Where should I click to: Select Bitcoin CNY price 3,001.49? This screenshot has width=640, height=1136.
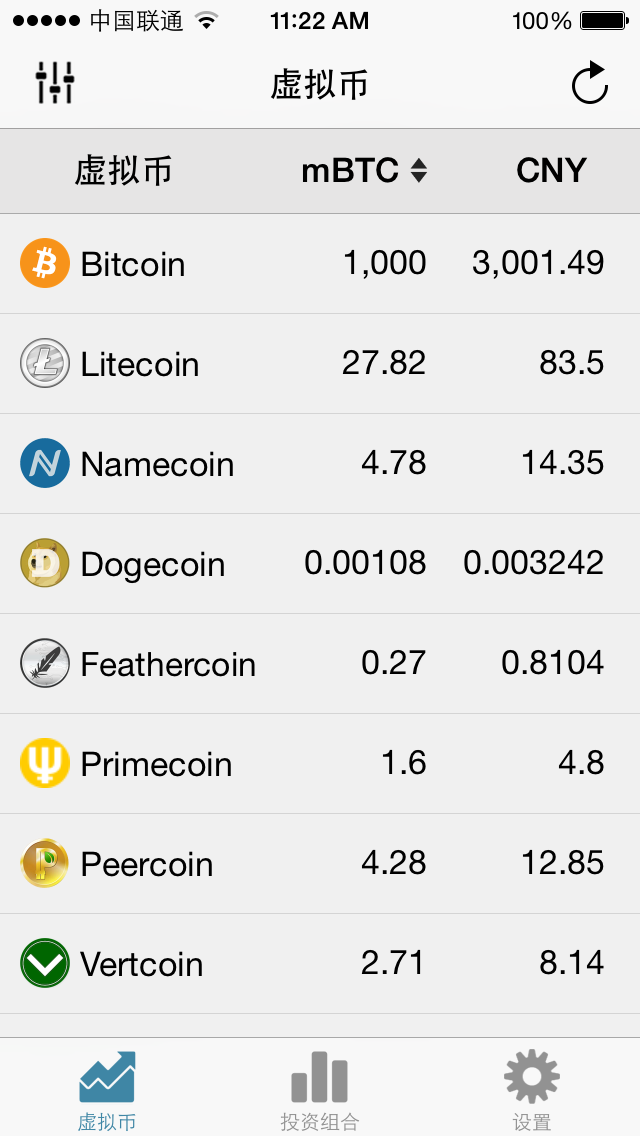point(538,263)
